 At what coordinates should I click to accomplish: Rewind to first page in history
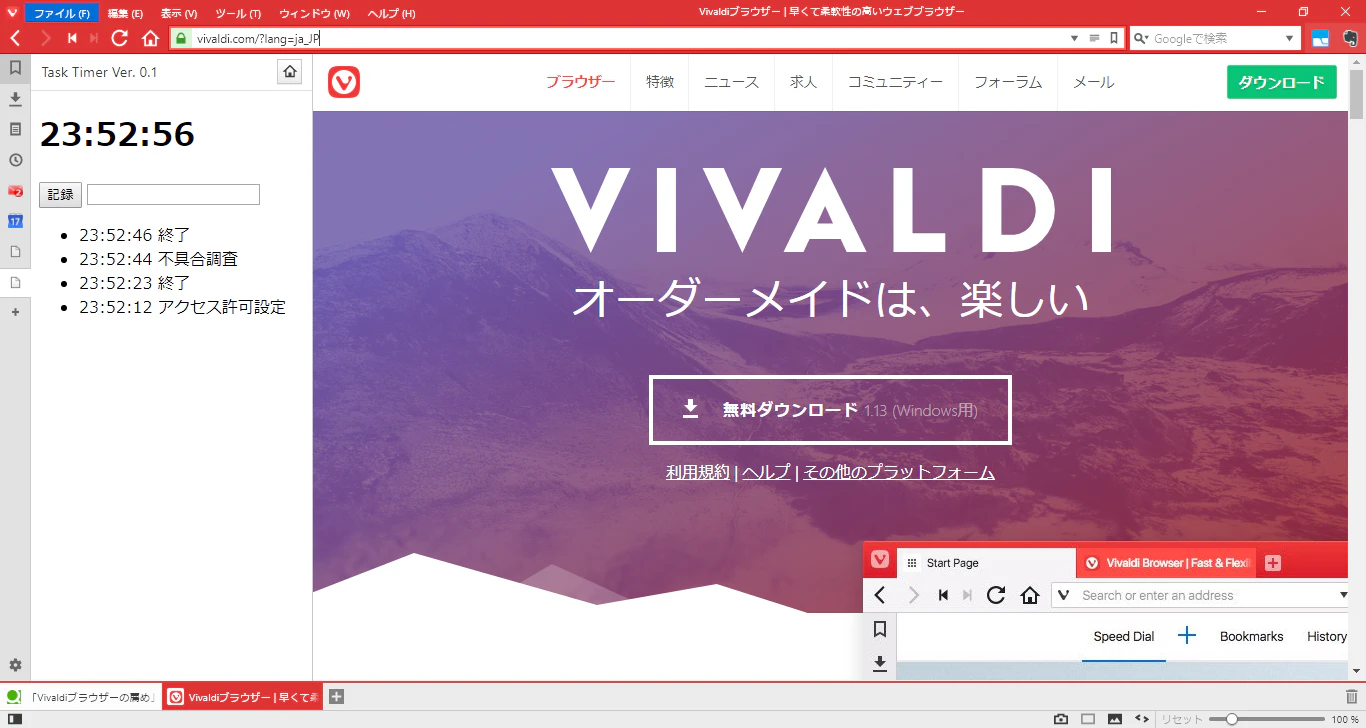(72, 38)
